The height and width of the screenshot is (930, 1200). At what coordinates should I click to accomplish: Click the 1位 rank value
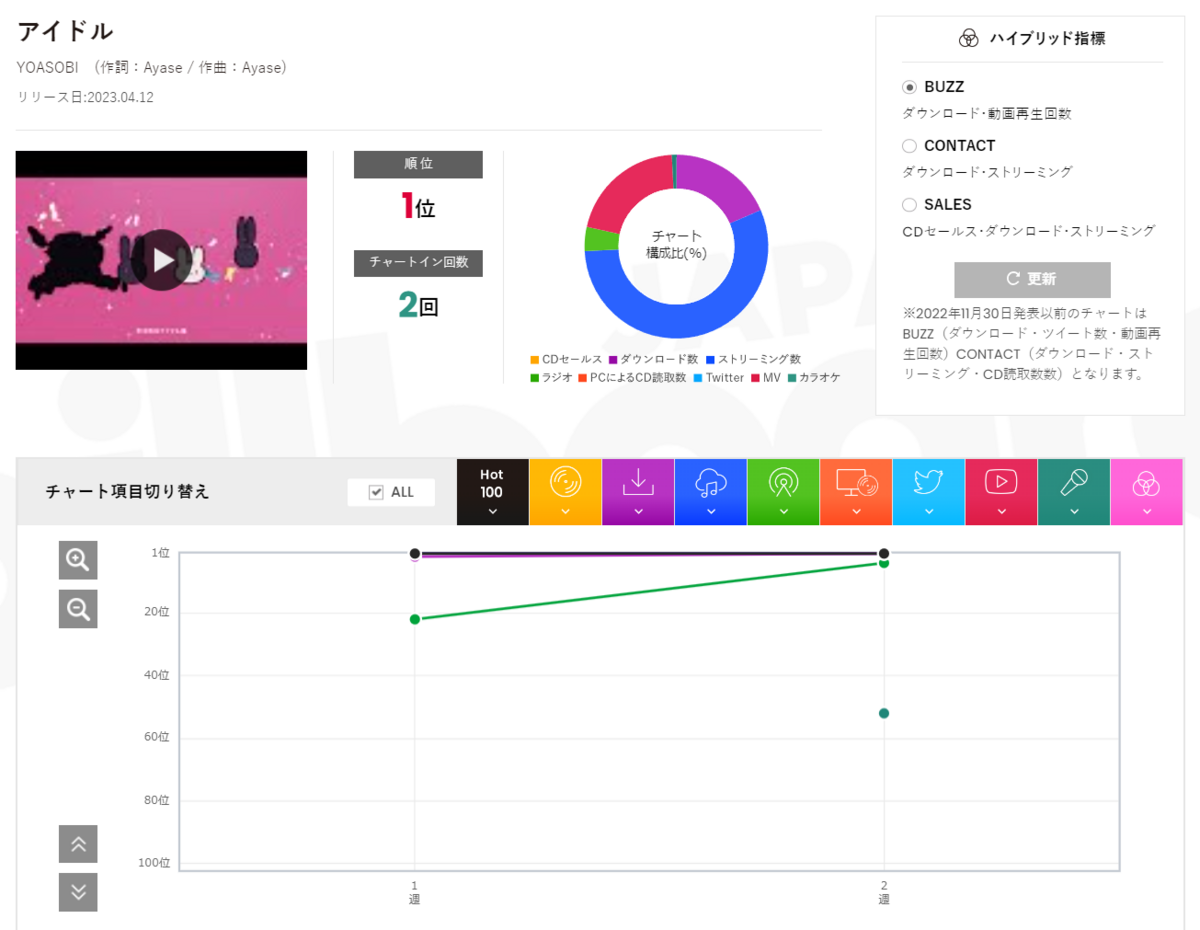tap(418, 206)
